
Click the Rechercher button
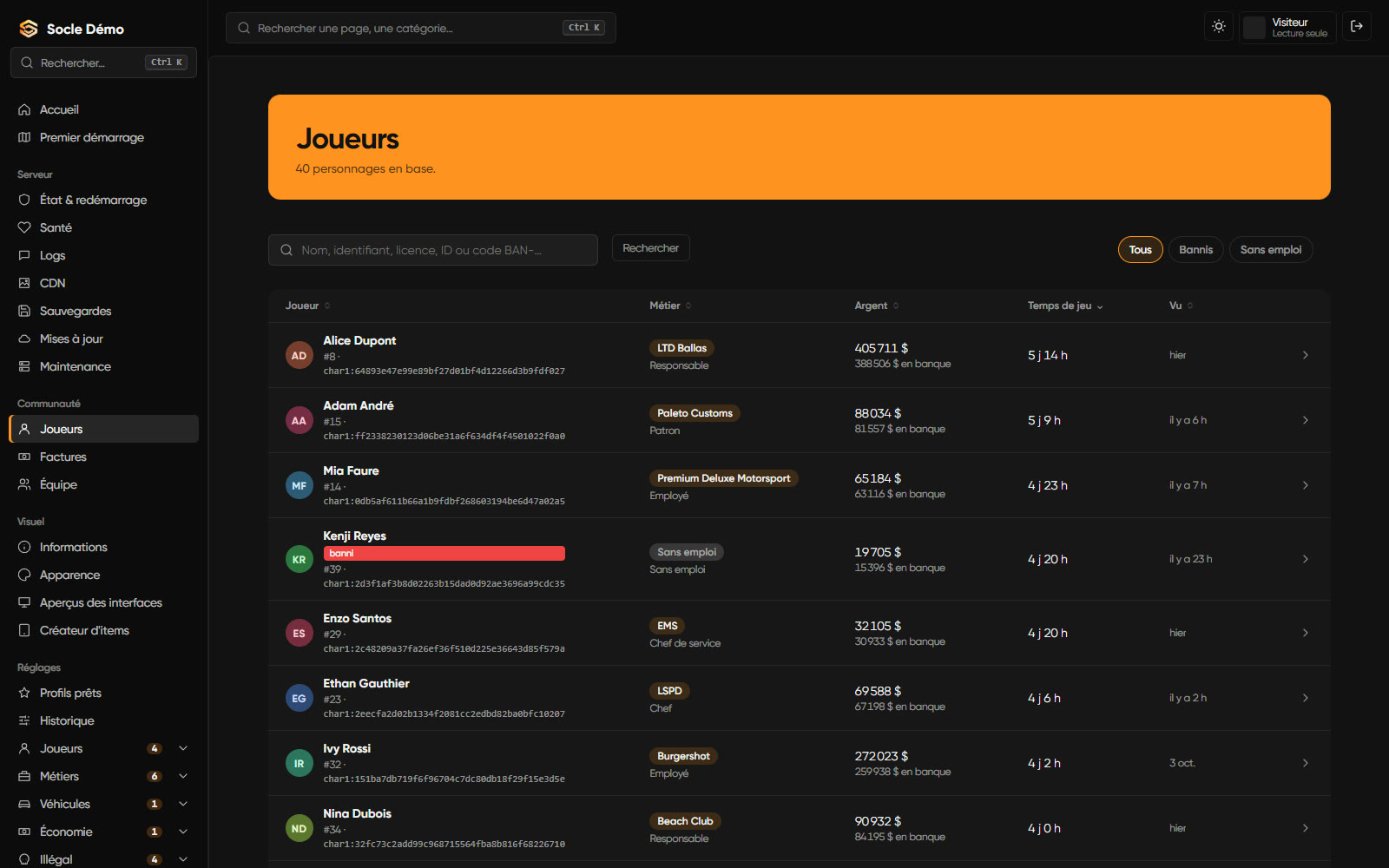pyautogui.click(x=651, y=248)
